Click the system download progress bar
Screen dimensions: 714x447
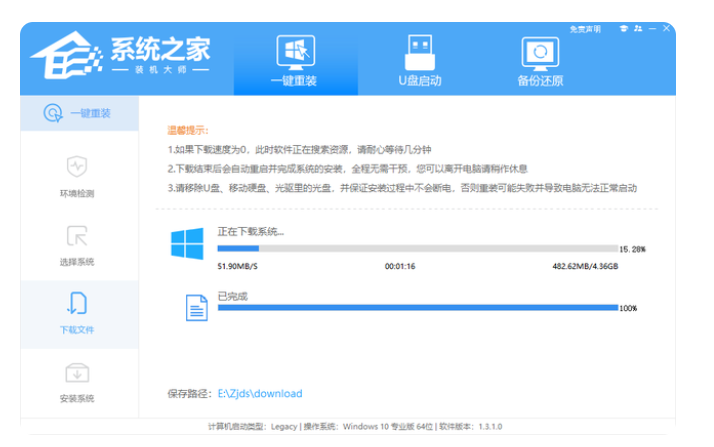click(x=417, y=247)
